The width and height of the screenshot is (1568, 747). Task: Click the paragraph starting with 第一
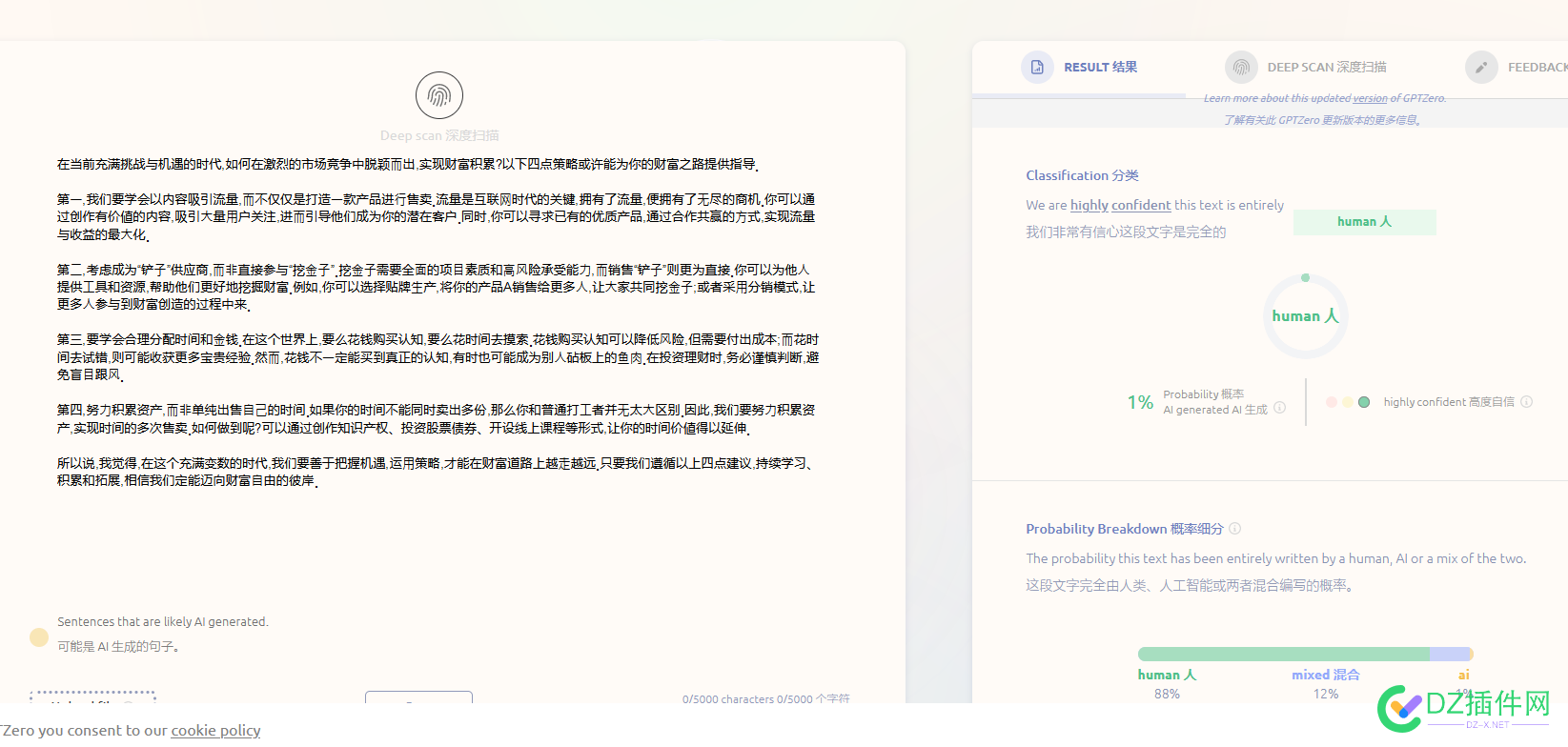[437, 216]
